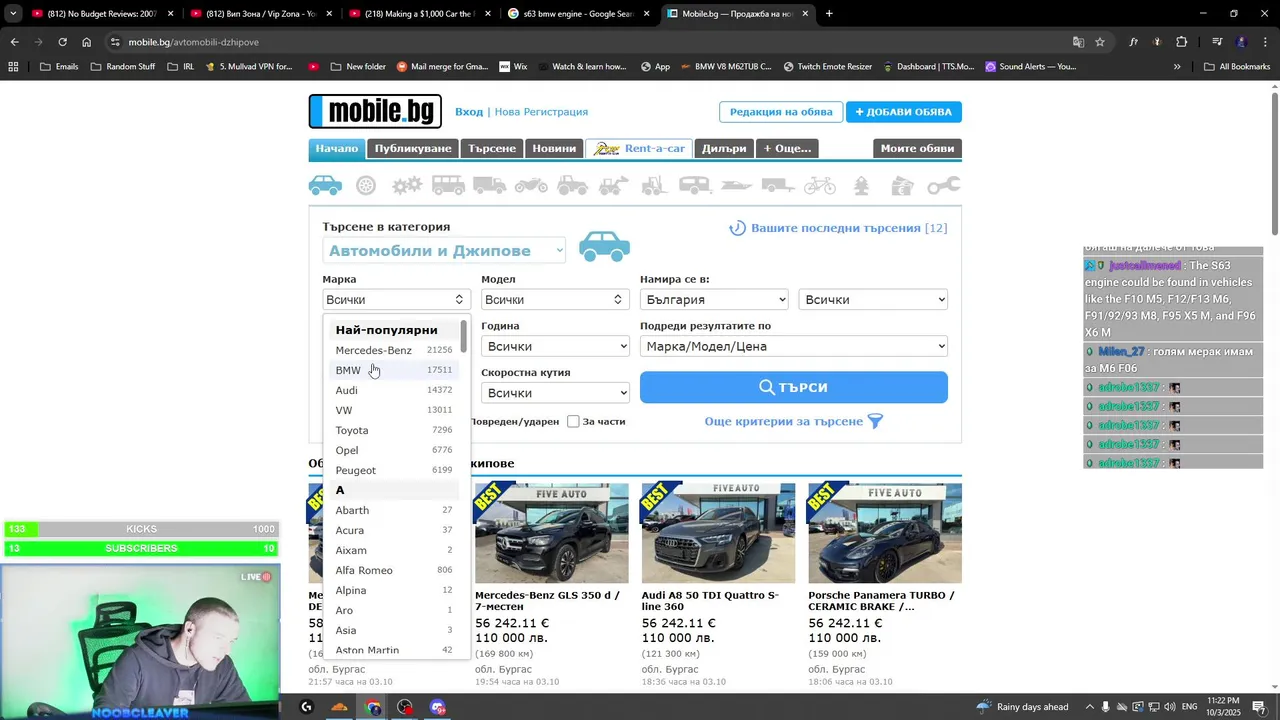This screenshot has width=1280, height=720.
Task: Select the caravan category icon
Action: tap(695, 185)
